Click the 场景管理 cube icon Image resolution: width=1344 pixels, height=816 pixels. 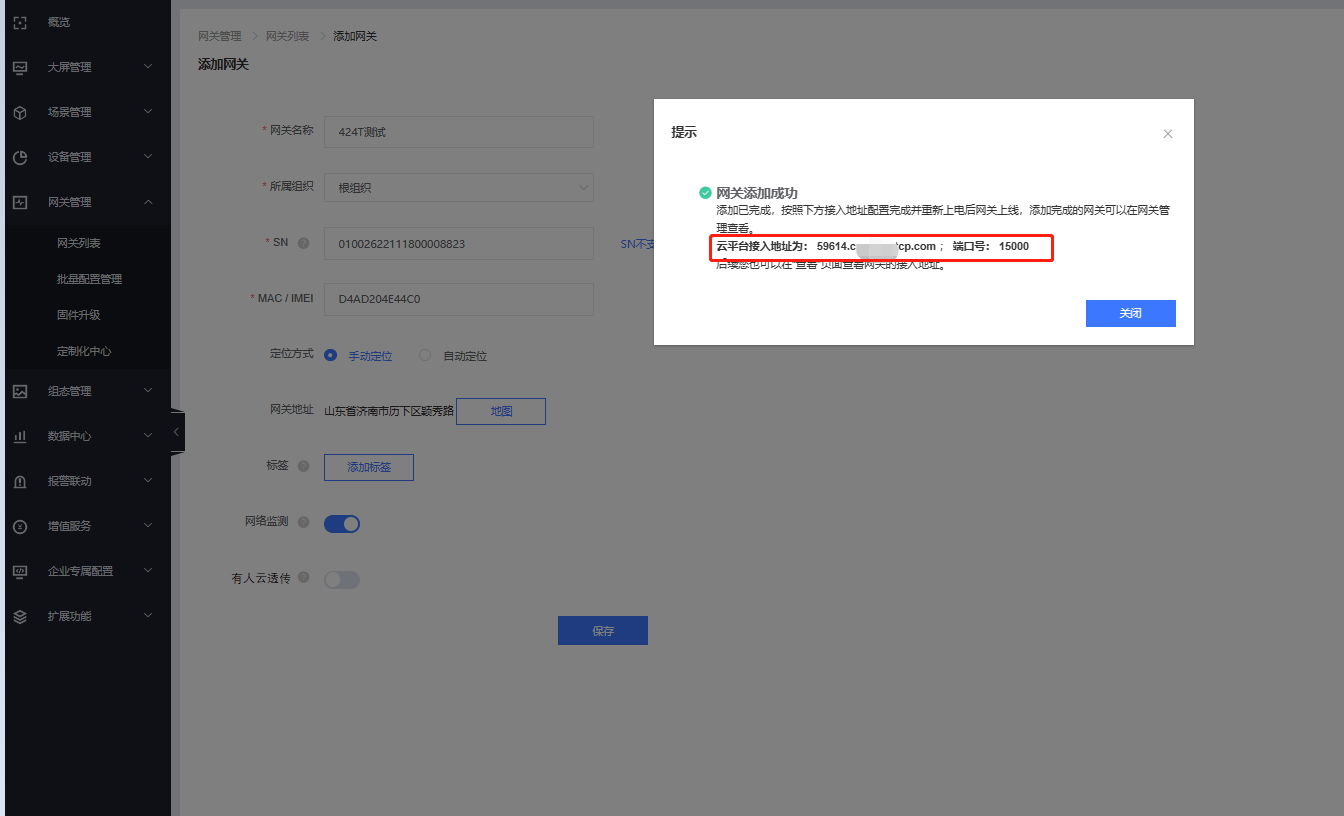click(x=20, y=112)
